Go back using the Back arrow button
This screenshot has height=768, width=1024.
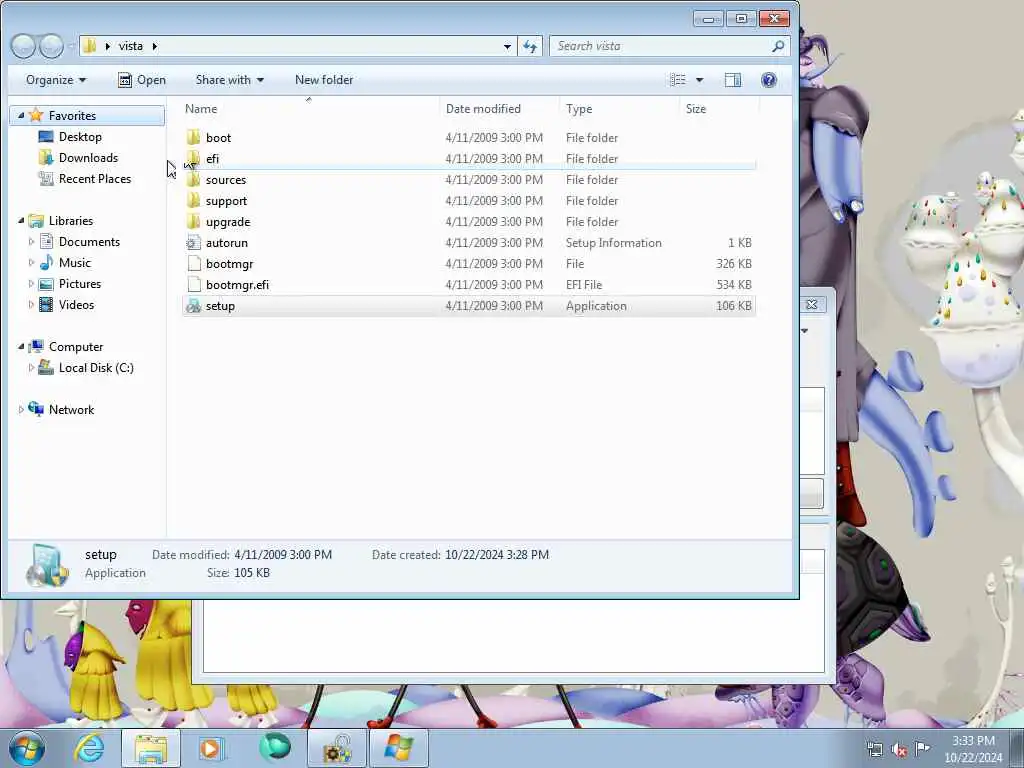click(x=23, y=46)
